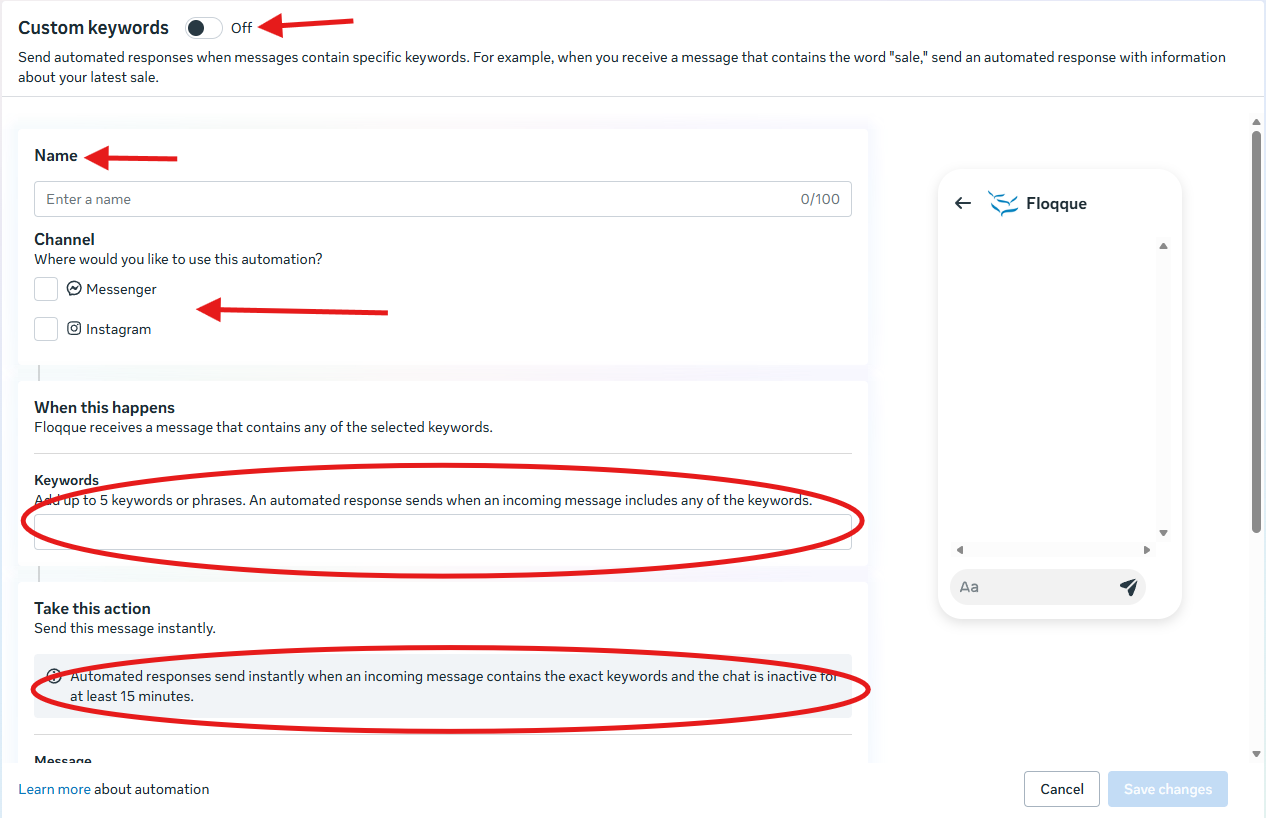Click the send paper plane icon

(1129, 587)
